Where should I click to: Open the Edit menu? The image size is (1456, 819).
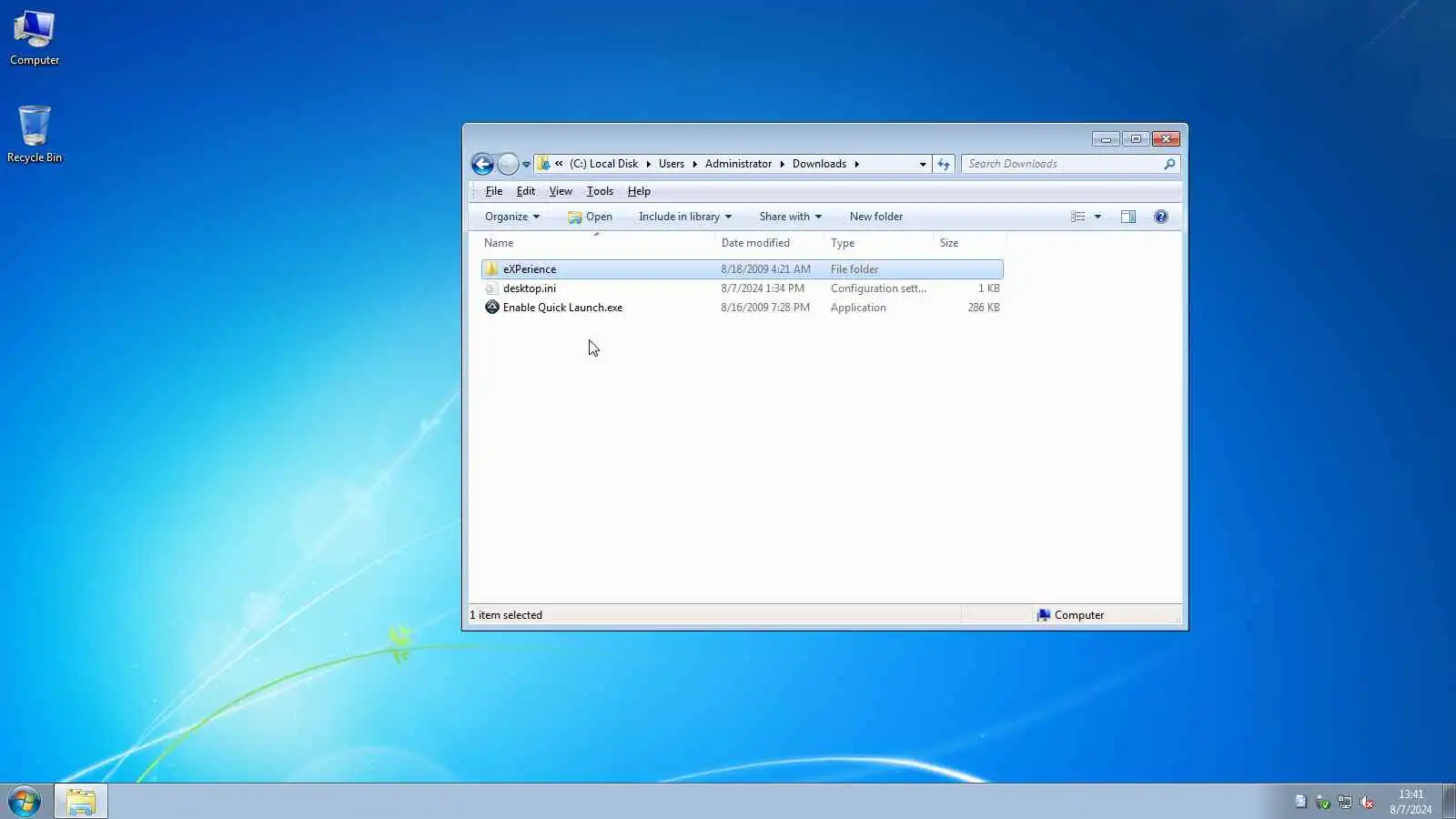pos(526,191)
